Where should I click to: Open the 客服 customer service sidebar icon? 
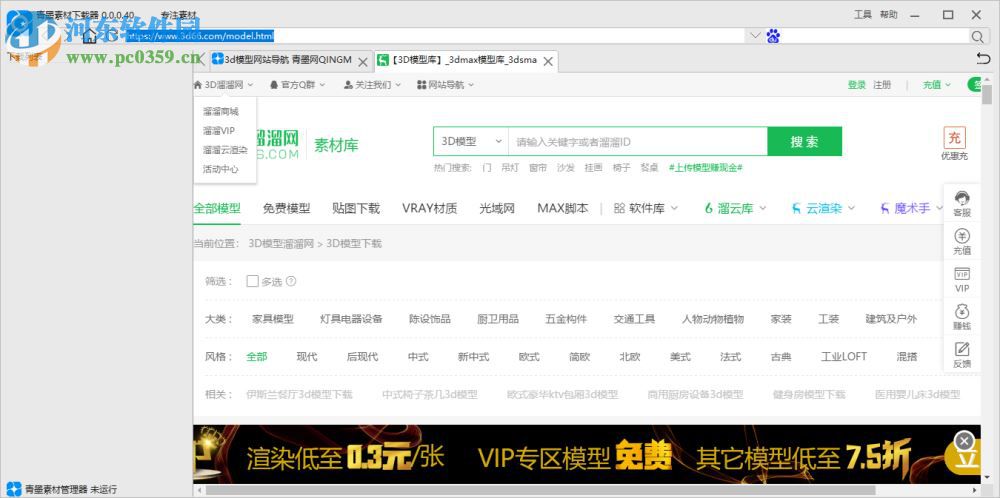coord(962,205)
